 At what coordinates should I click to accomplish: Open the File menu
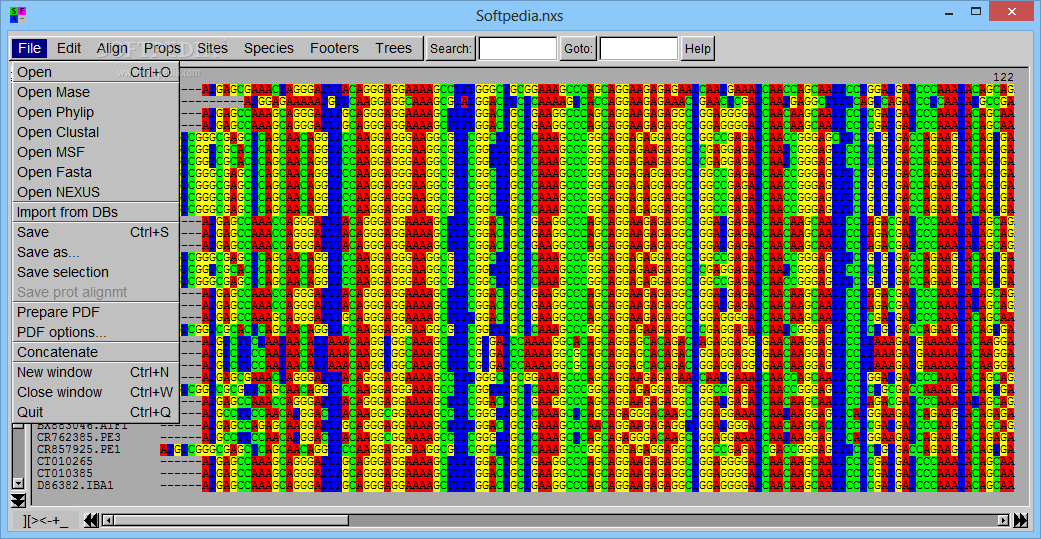pos(30,48)
